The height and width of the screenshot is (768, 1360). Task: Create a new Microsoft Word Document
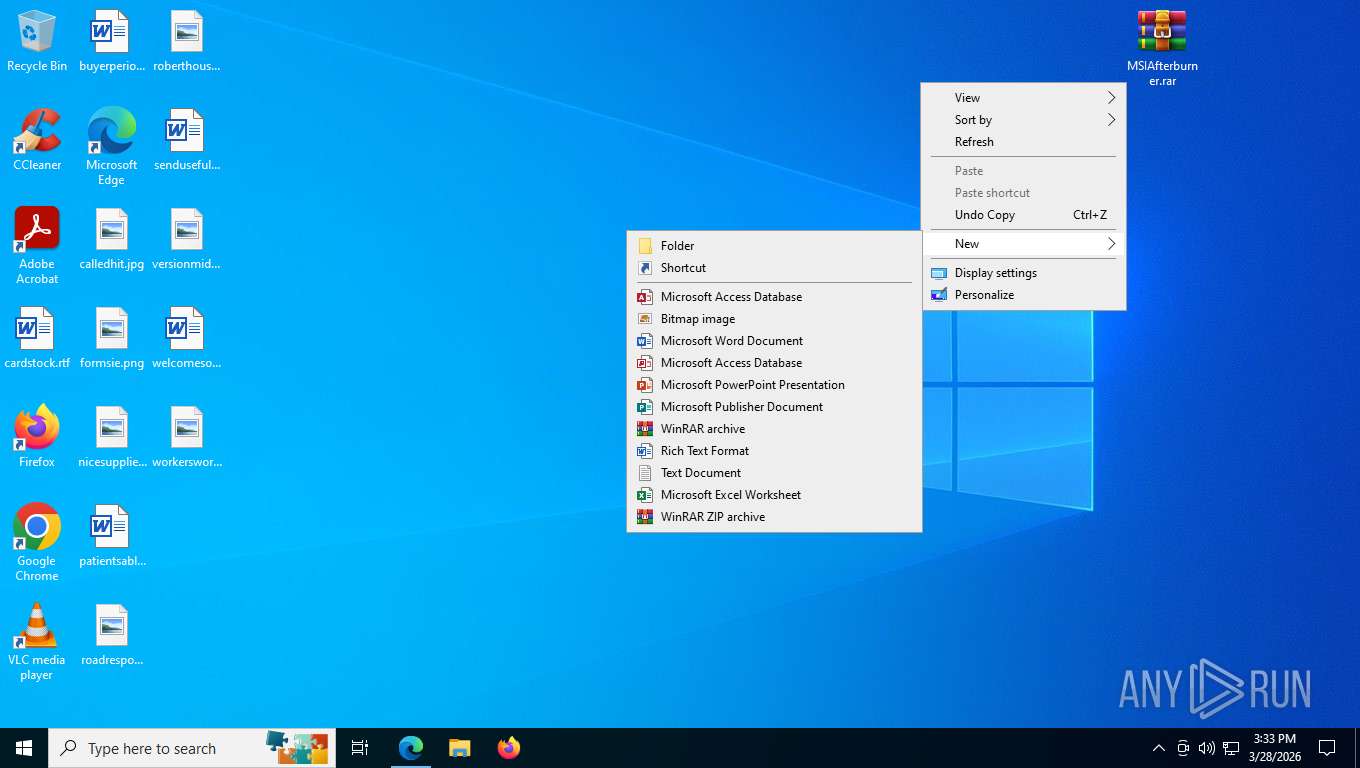pyautogui.click(x=774, y=341)
